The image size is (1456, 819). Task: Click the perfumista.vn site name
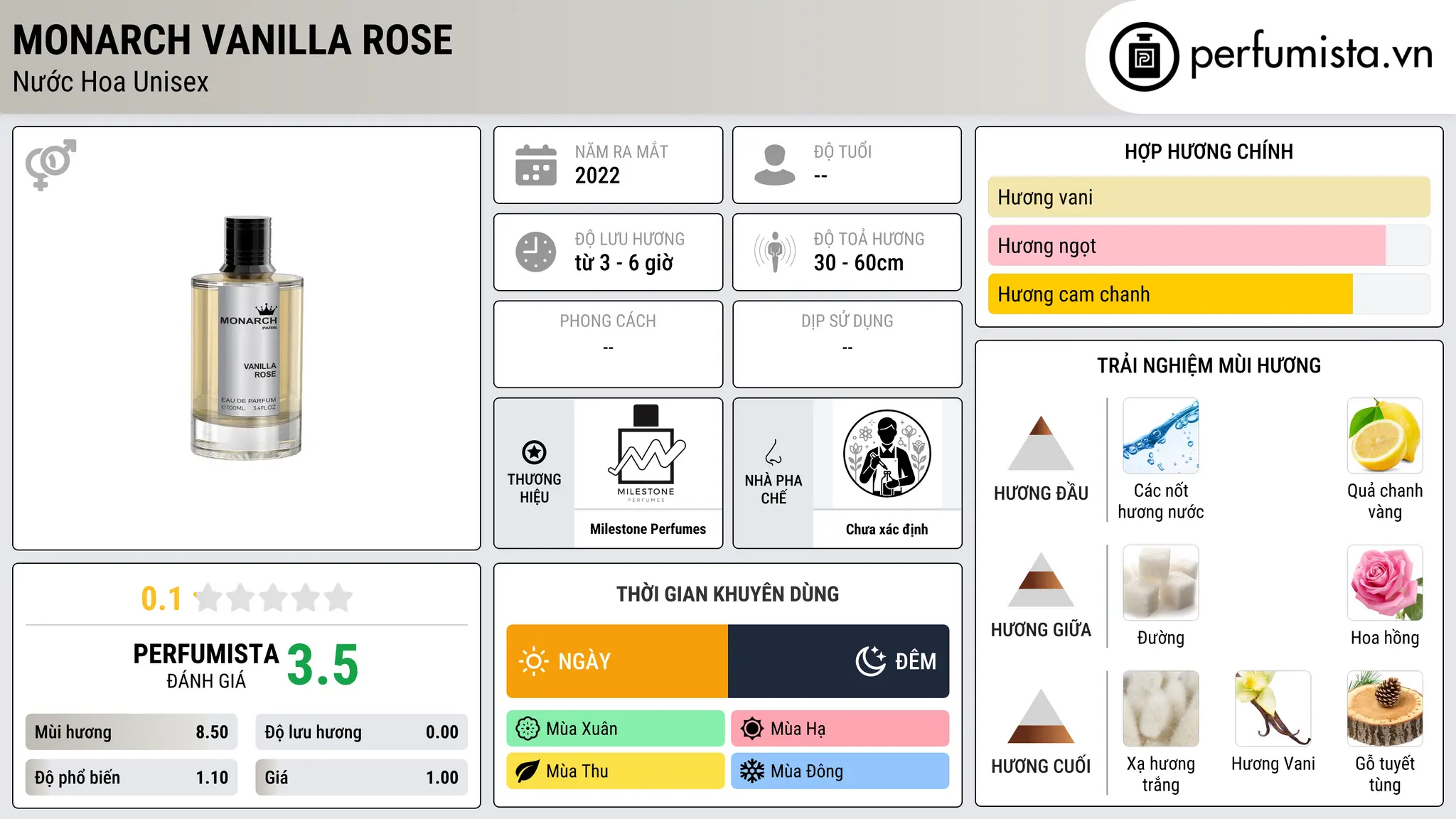coord(1312,54)
